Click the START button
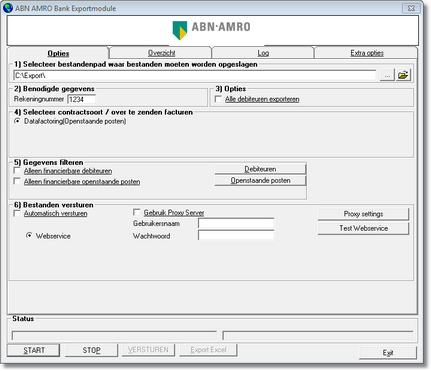Image resolution: width=431 pixels, height=371 pixels. click(34, 350)
